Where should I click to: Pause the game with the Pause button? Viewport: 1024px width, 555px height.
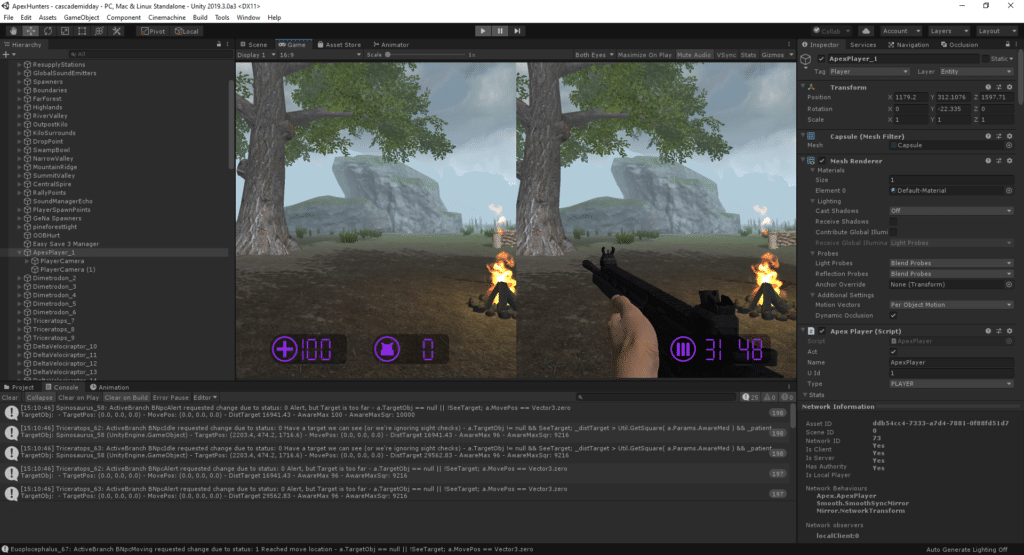500,31
